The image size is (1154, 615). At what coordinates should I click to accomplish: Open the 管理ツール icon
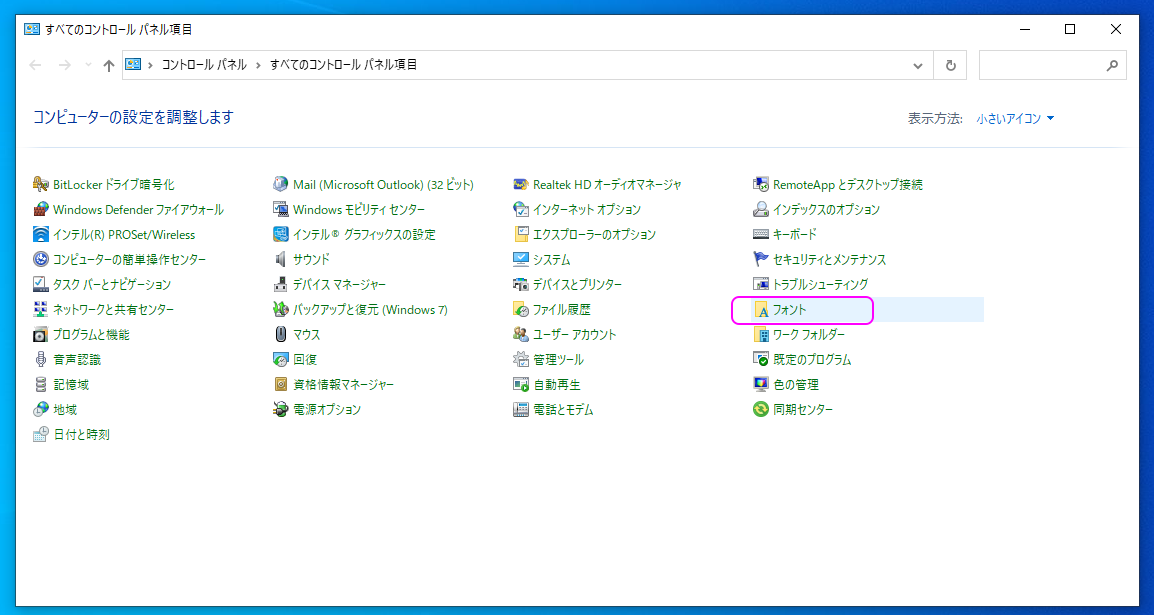[x=521, y=359]
